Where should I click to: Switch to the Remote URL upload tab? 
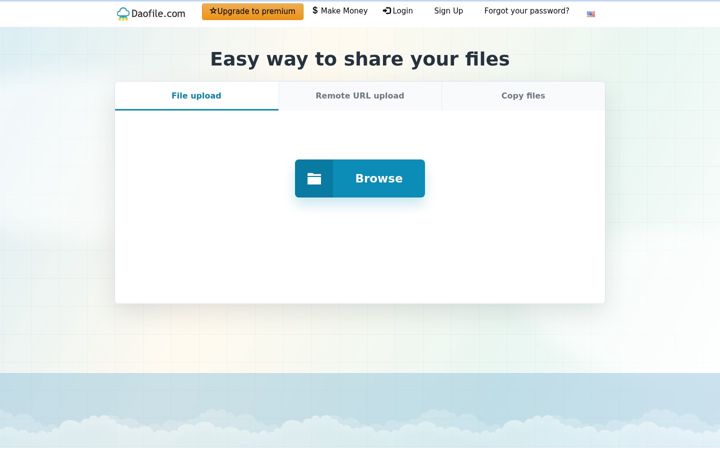(x=360, y=96)
